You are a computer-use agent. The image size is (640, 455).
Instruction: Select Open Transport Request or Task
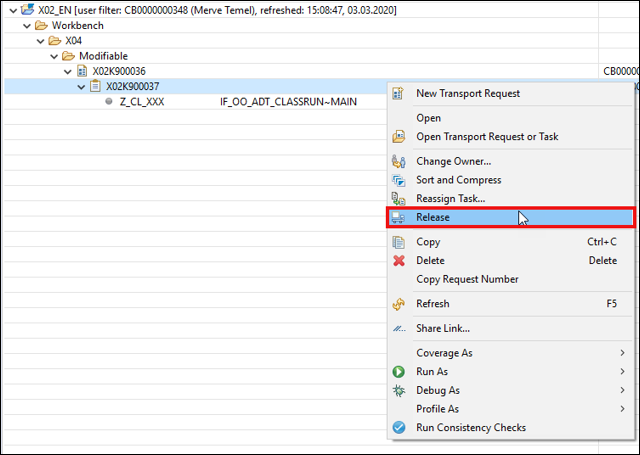point(511,136)
